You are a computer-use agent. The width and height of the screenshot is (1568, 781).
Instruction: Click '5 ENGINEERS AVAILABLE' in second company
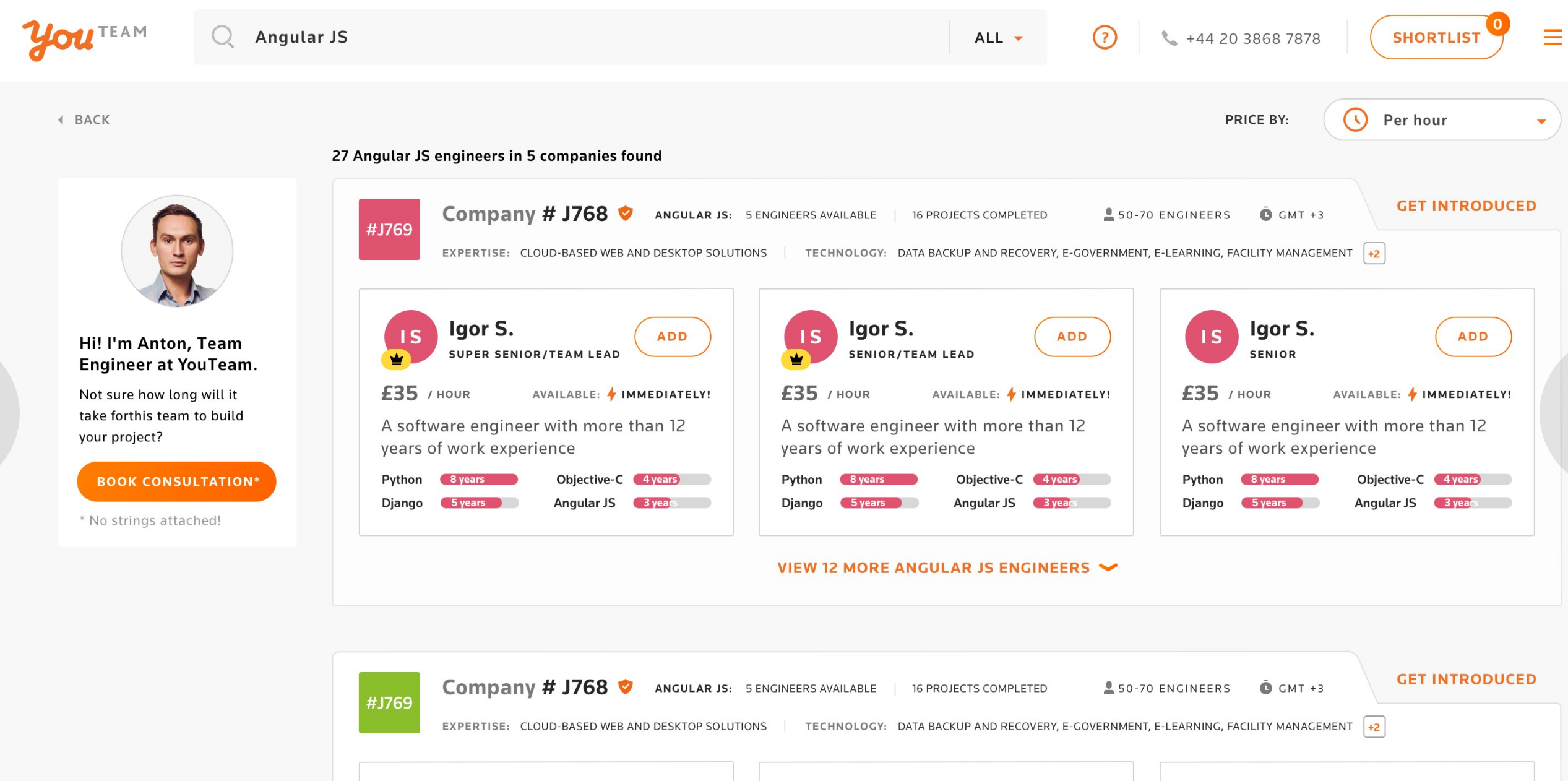[x=811, y=689]
